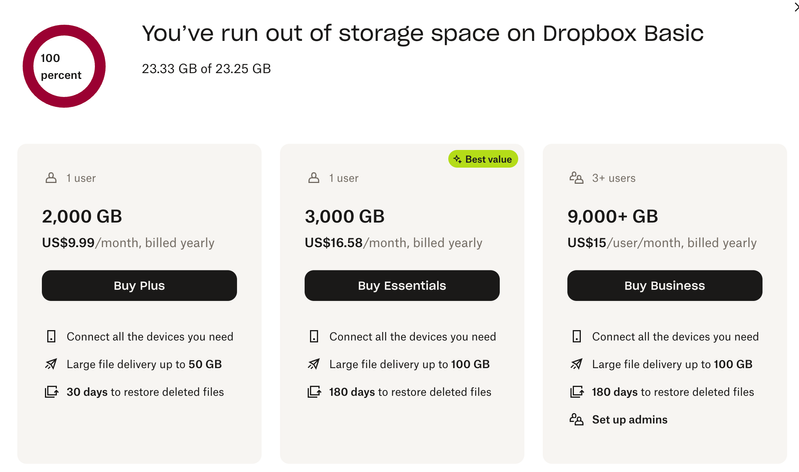Click the single user icon in Essentials plan
The height and width of the screenshot is (472, 799).
313,178
